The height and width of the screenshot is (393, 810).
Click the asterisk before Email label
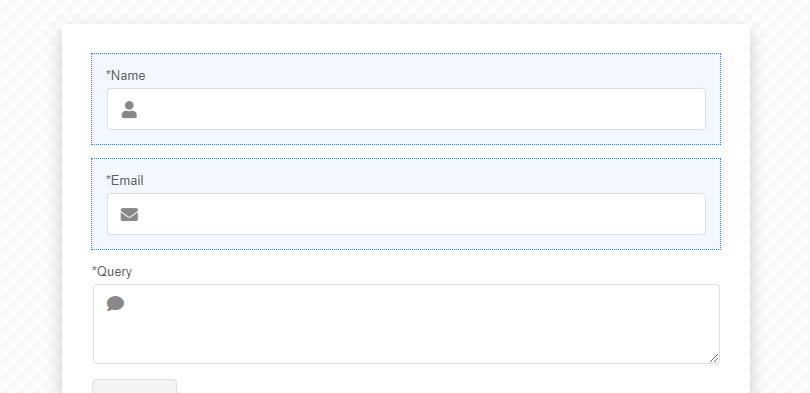108,179
